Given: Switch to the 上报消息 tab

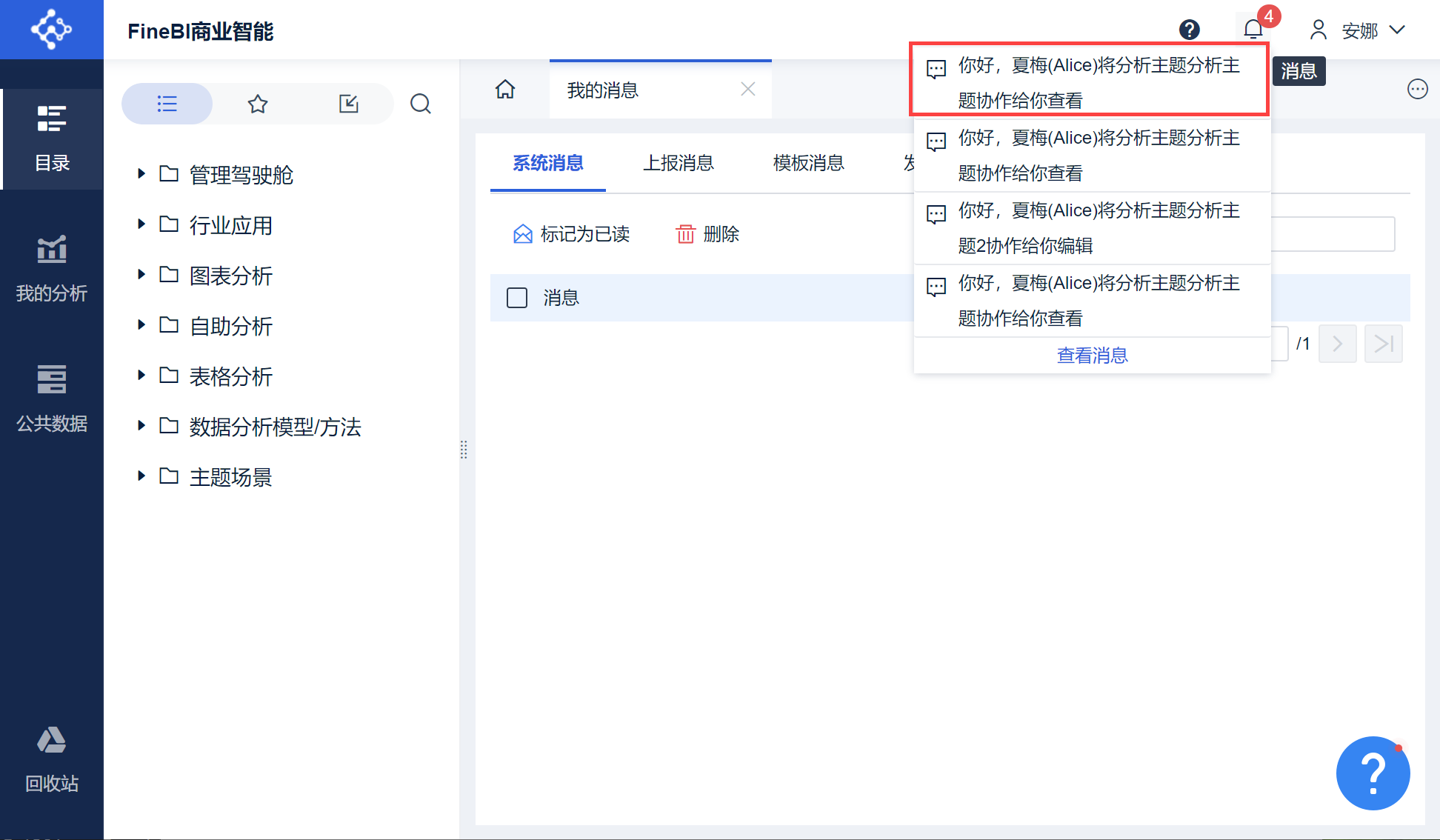Looking at the screenshot, I should [678, 163].
